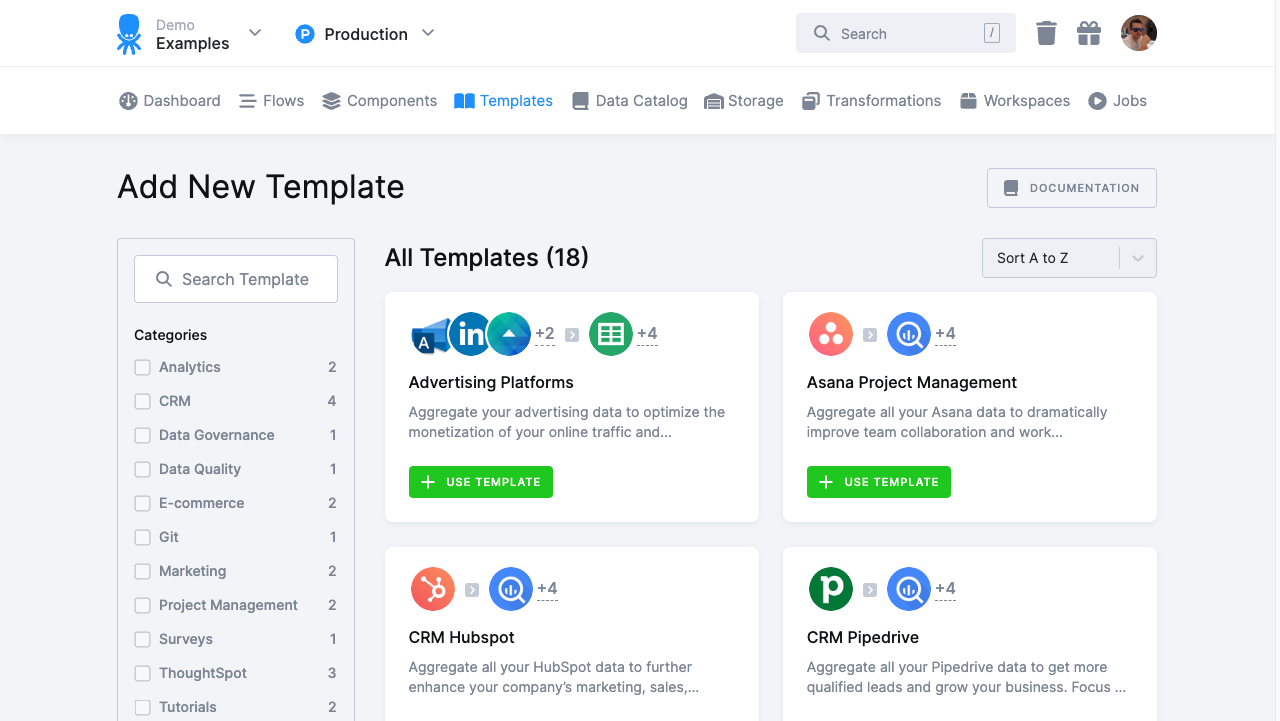Open the Documentation button
This screenshot has width=1280, height=721.
pyautogui.click(x=1071, y=188)
